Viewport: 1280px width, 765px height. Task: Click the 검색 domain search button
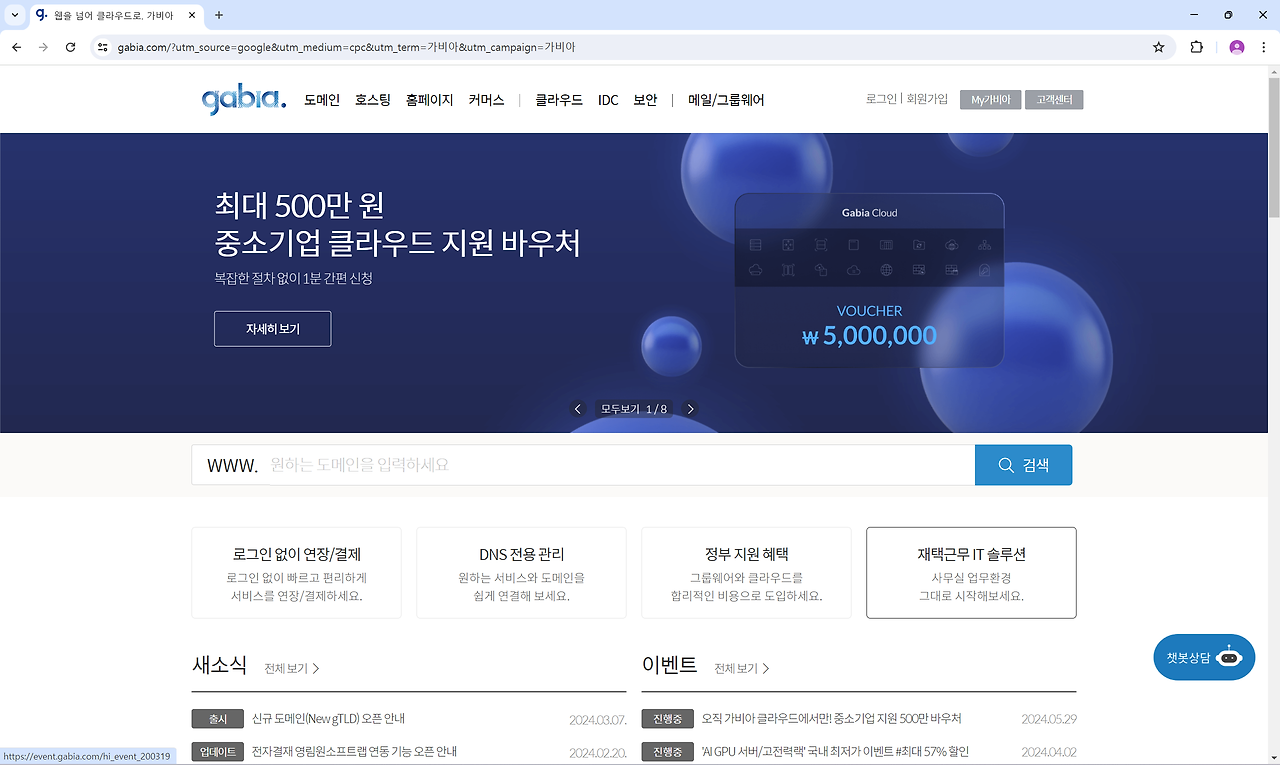click(x=1023, y=465)
